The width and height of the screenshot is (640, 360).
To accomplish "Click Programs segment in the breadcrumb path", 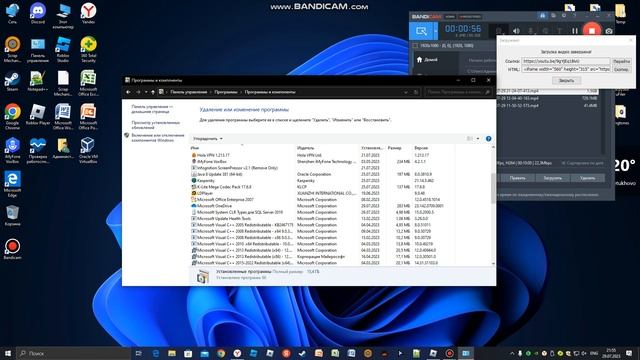I will pyautogui.click(x=226, y=92).
